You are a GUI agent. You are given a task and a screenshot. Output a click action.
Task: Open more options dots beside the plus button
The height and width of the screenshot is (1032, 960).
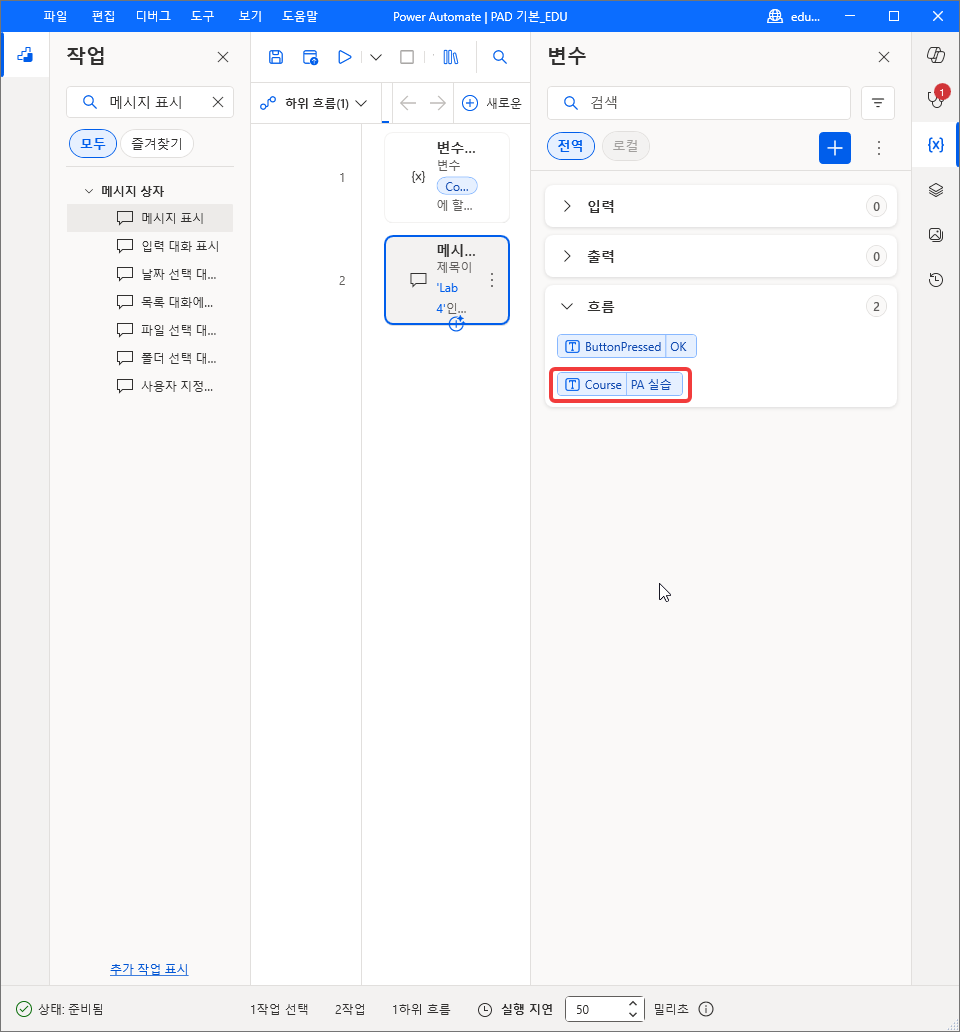point(878,147)
